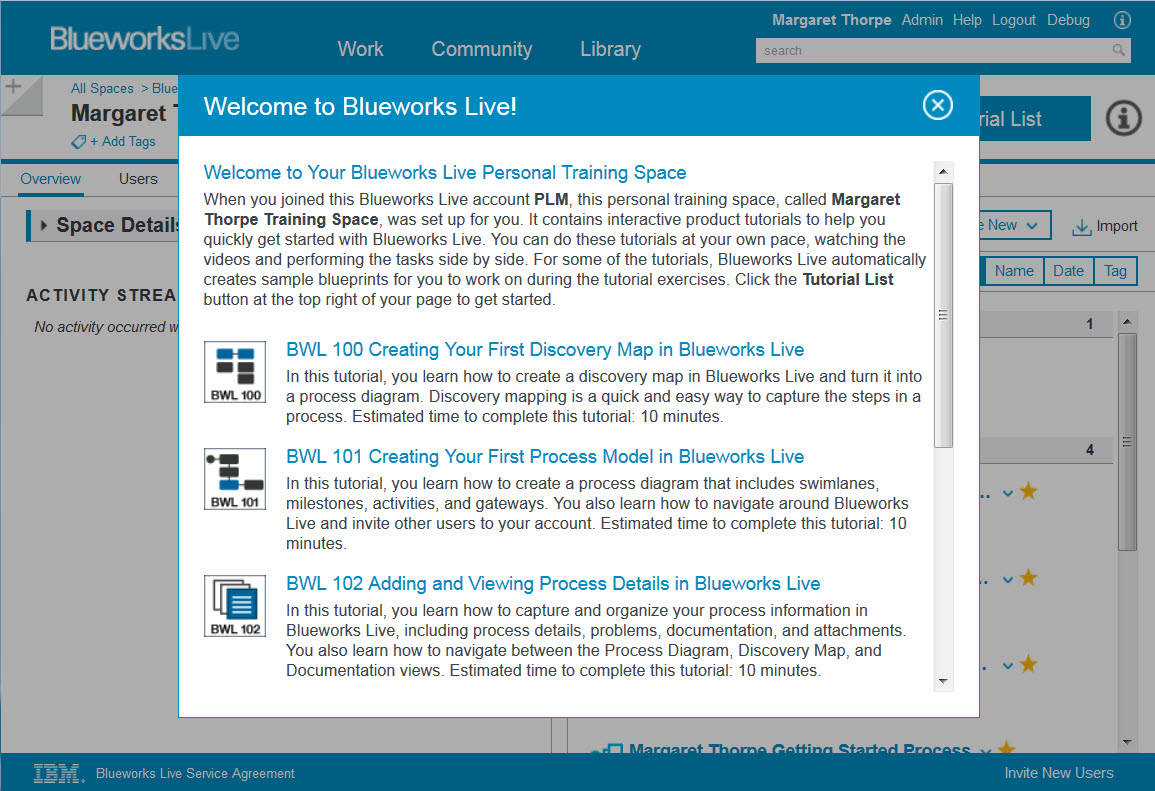1155x791 pixels.
Task: Close the Welcome to Blueworks Live dialog
Action: [x=937, y=105]
